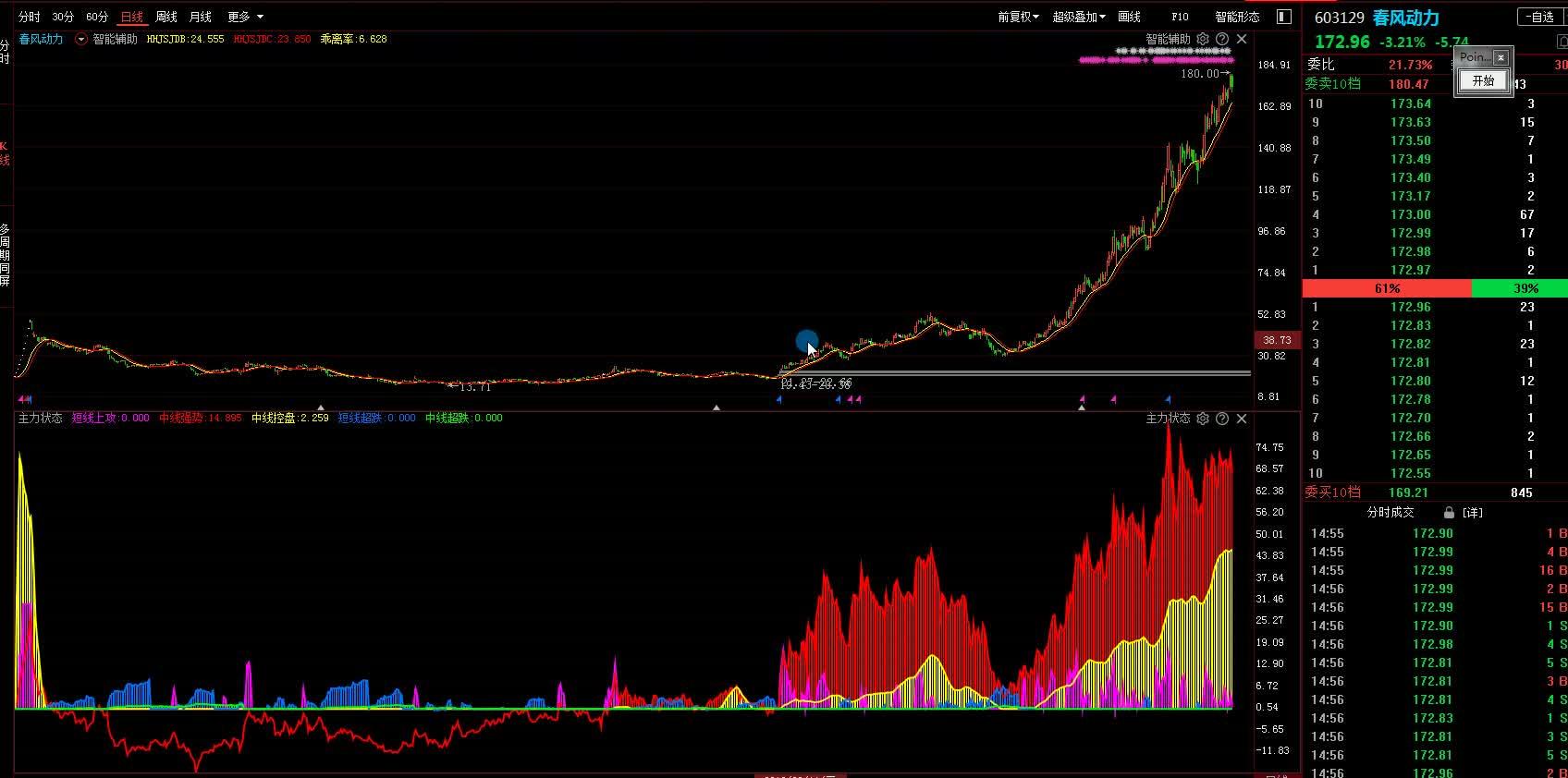Screen dimensions: 1568x778
Task: Close the 主力状态 indicator panel
Action: (1242, 419)
